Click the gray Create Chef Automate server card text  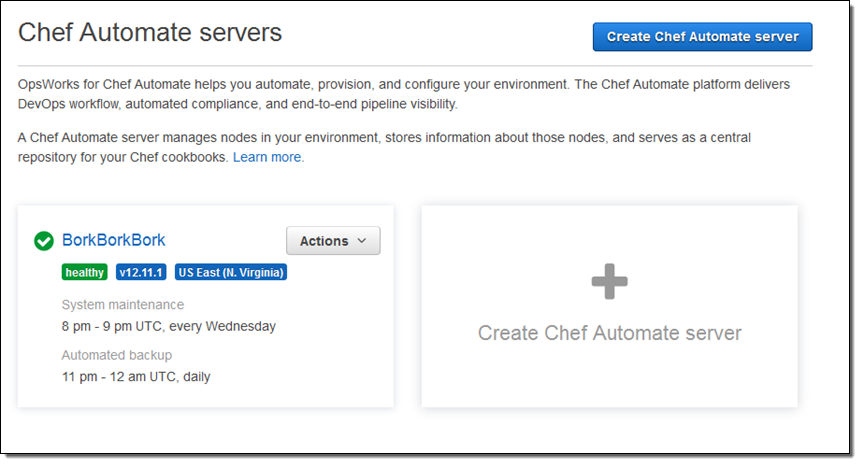tap(609, 333)
